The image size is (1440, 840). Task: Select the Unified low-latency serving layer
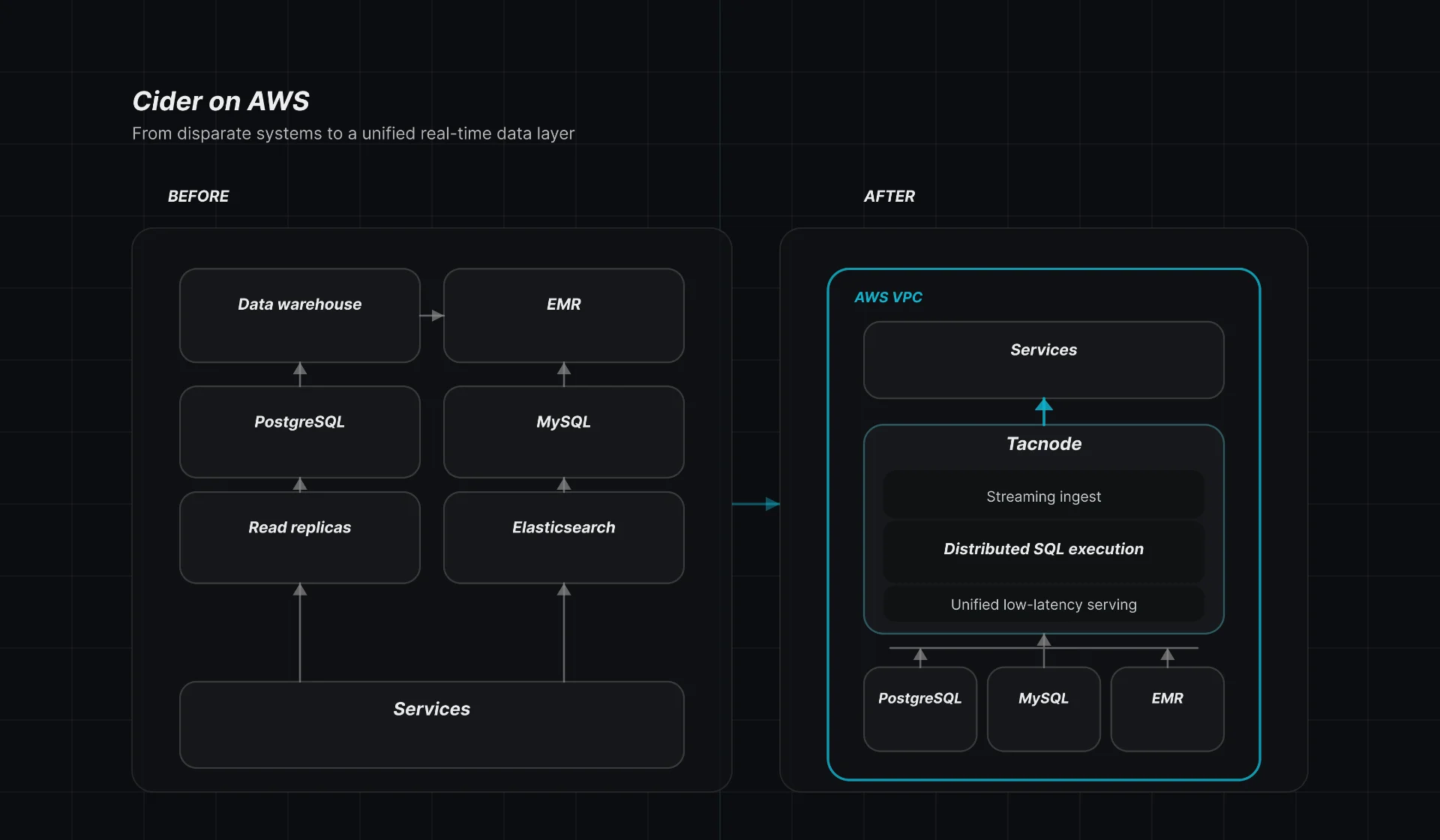[x=1043, y=604]
